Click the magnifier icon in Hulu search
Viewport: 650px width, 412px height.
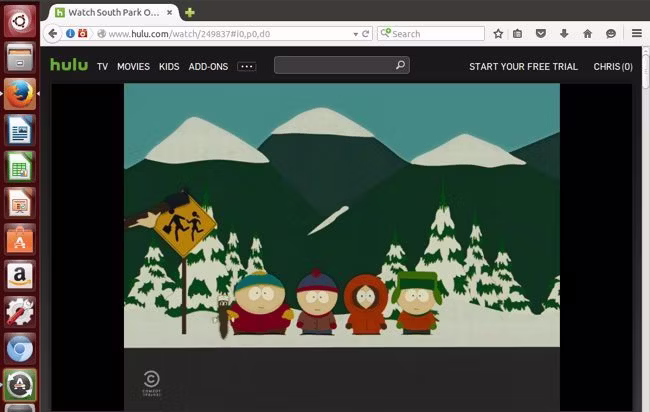click(x=400, y=65)
